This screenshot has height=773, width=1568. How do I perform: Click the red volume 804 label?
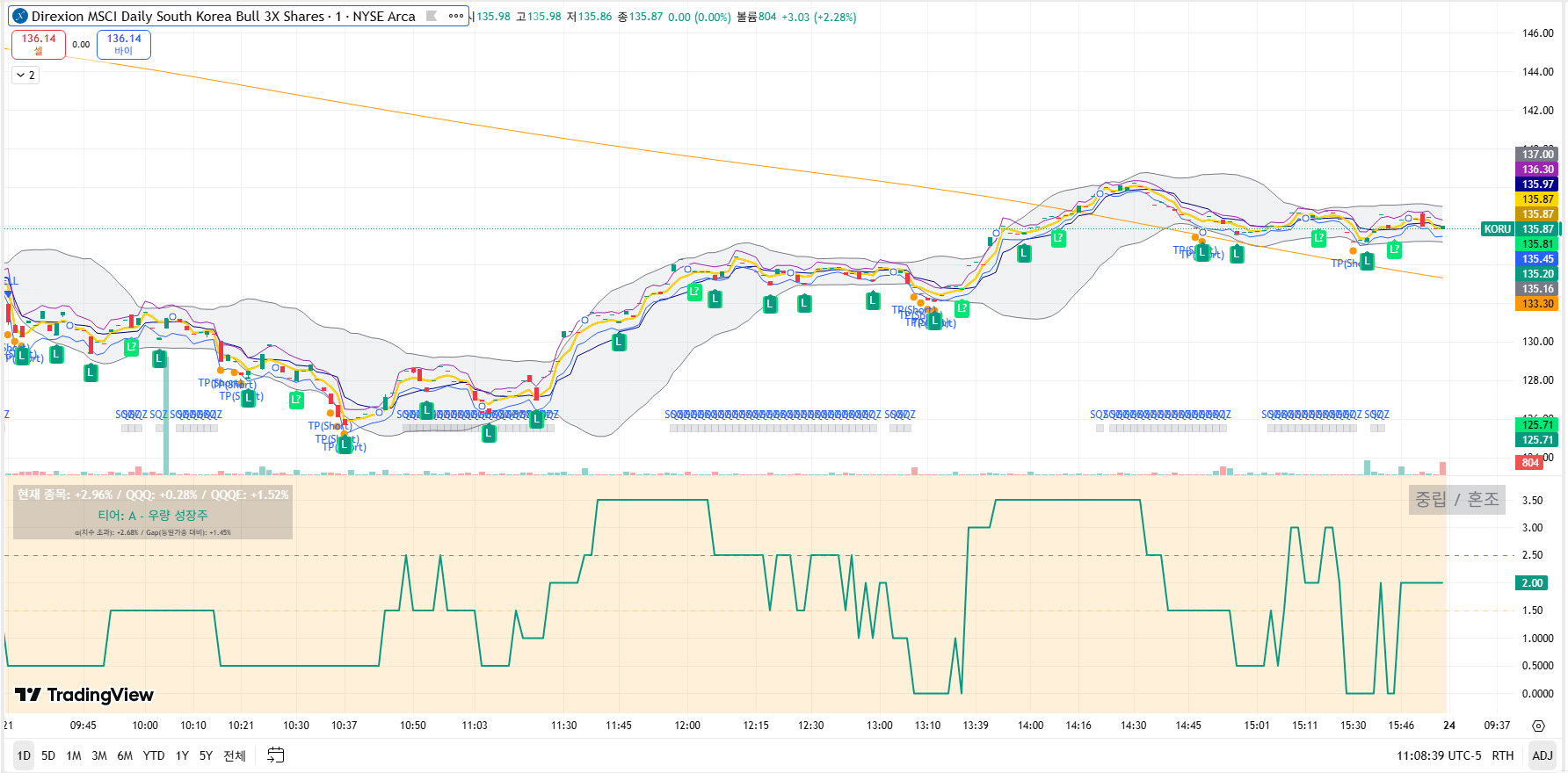coord(1530,463)
